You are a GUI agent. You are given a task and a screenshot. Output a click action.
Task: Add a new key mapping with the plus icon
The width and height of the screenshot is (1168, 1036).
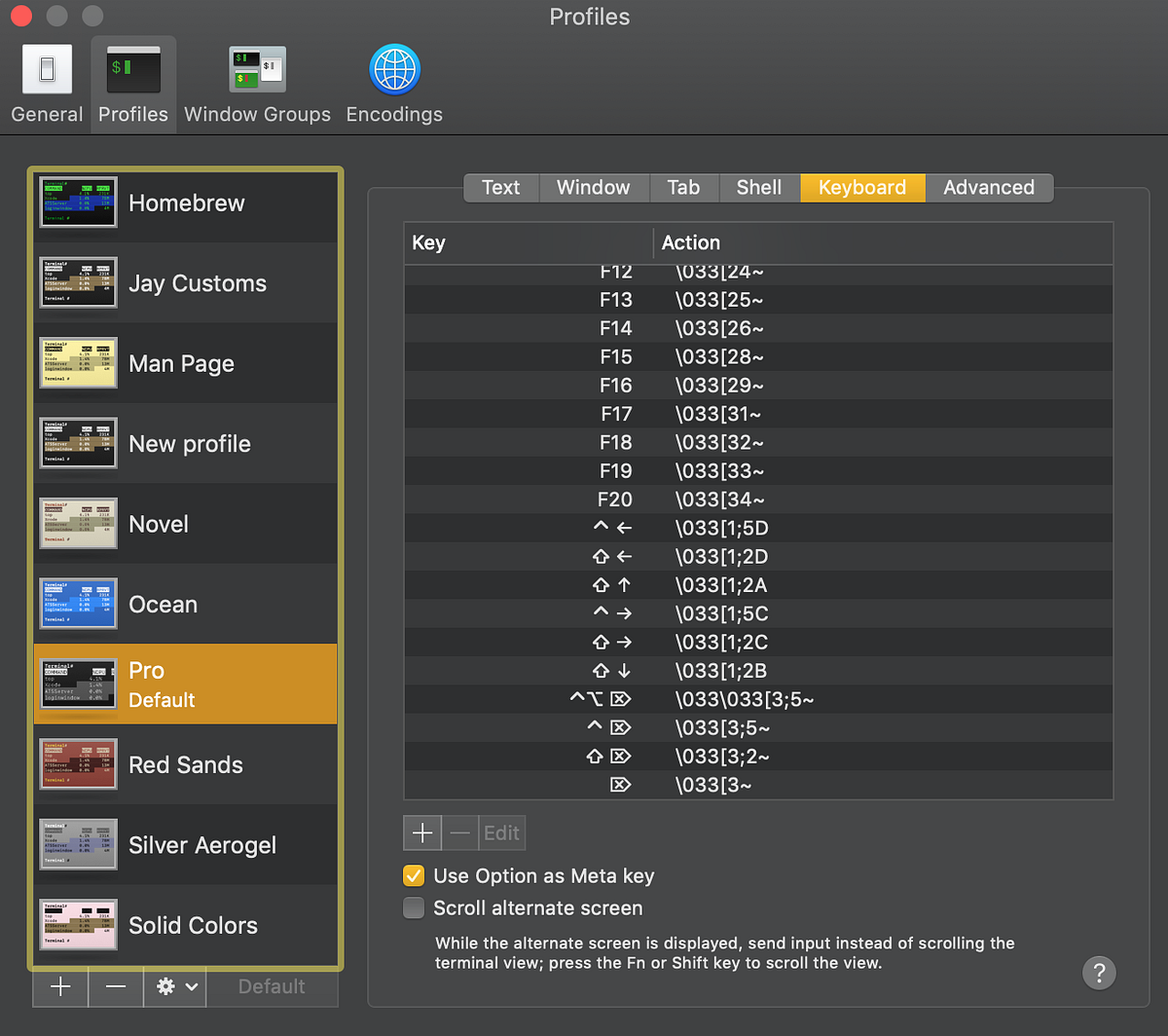pos(421,832)
